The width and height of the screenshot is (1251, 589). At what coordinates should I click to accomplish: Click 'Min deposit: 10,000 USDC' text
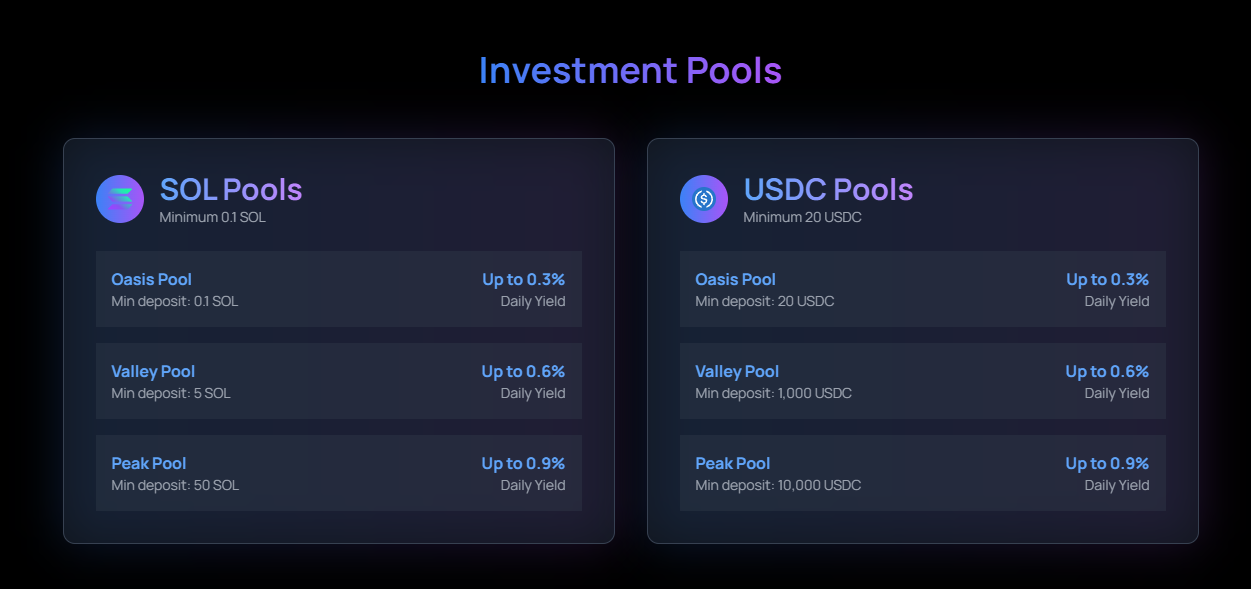pos(778,485)
